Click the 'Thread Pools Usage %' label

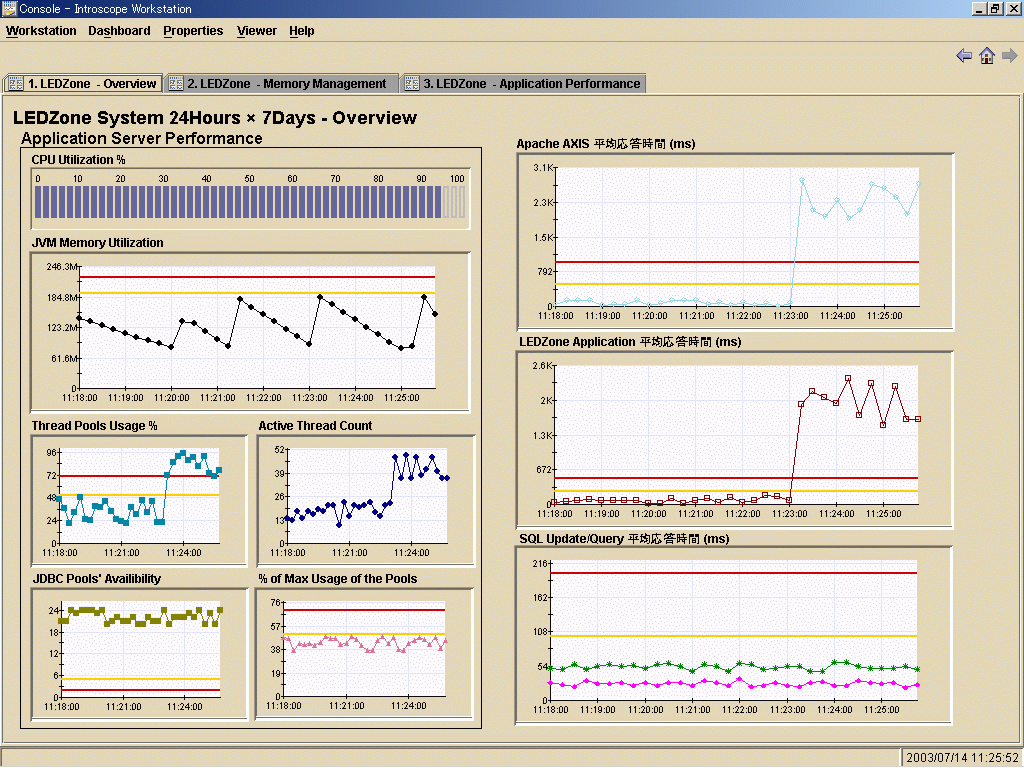click(94, 425)
